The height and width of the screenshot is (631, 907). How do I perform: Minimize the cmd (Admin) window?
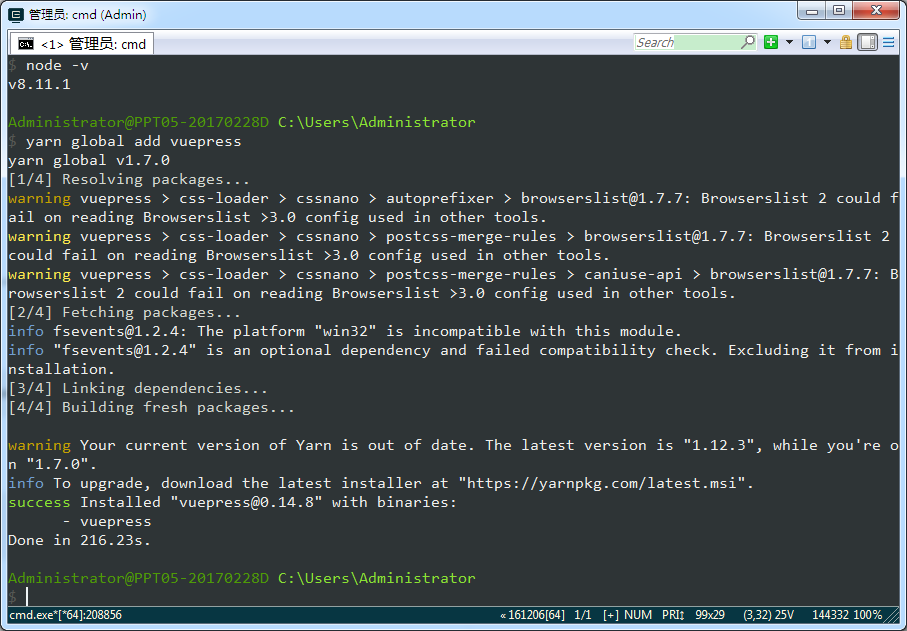[812, 10]
